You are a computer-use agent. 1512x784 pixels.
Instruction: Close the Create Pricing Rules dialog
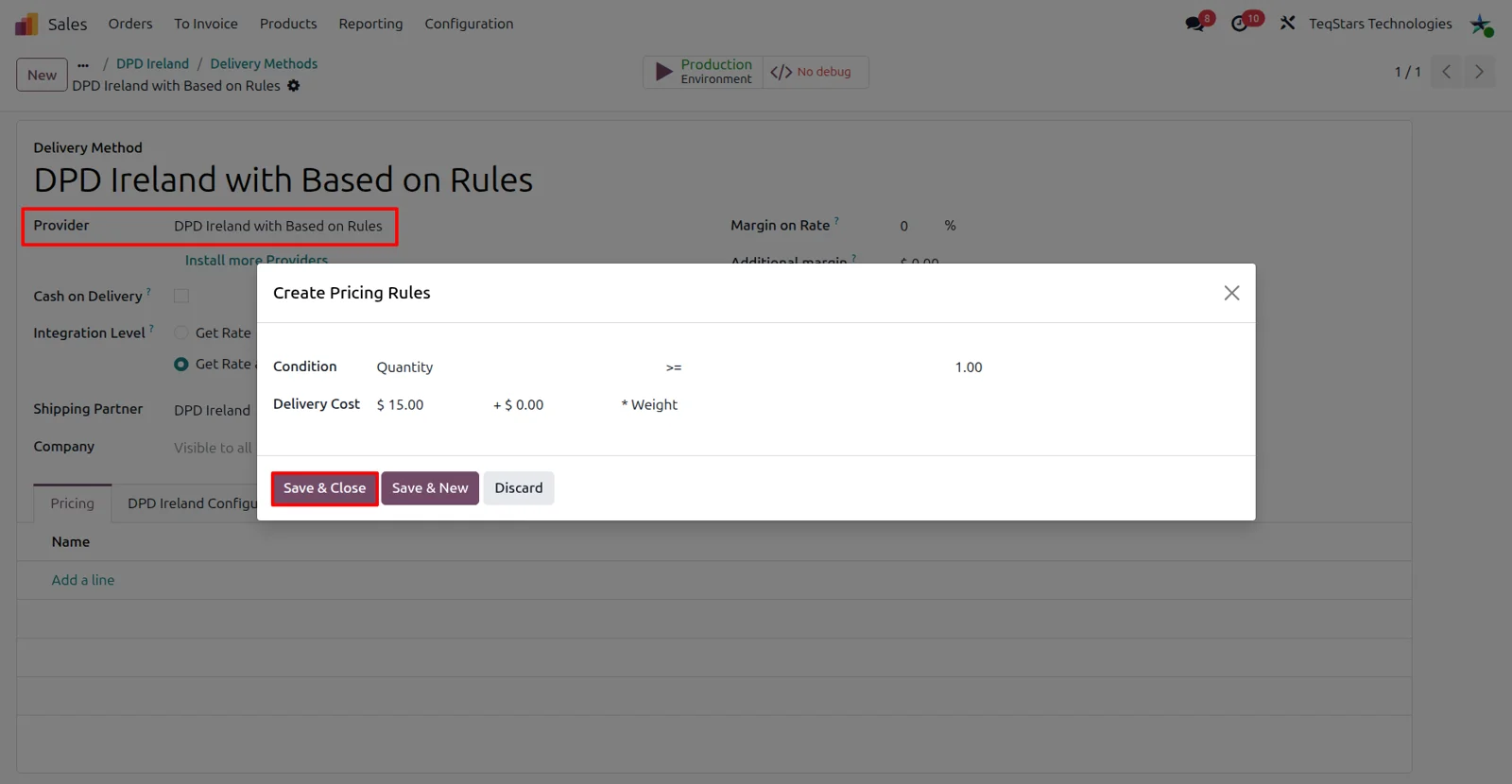(1231, 293)
